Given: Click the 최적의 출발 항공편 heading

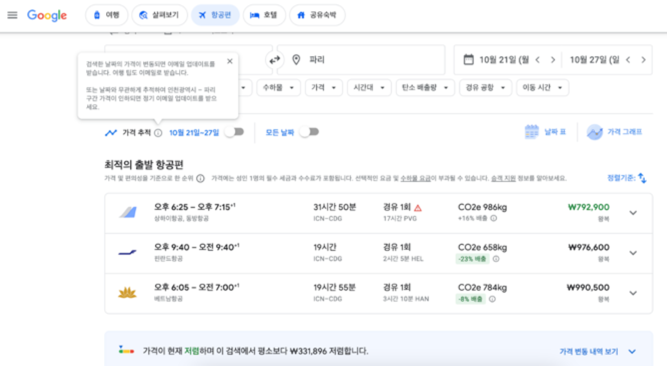Looking at the screenshot, I should click(144, 165).
